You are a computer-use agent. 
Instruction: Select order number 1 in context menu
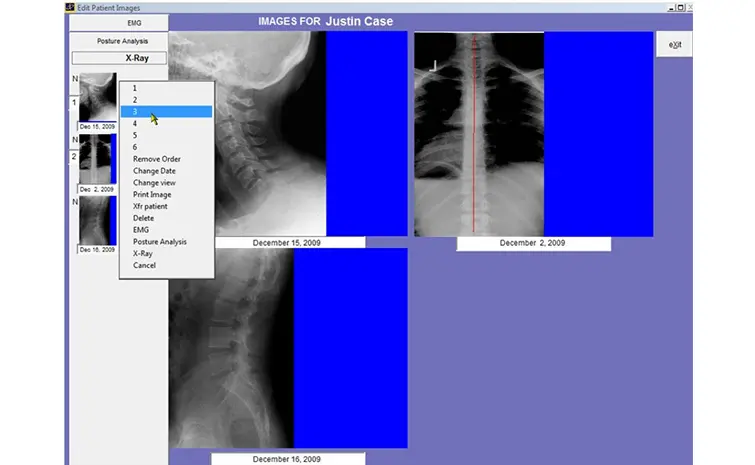[x=166, y=88]
